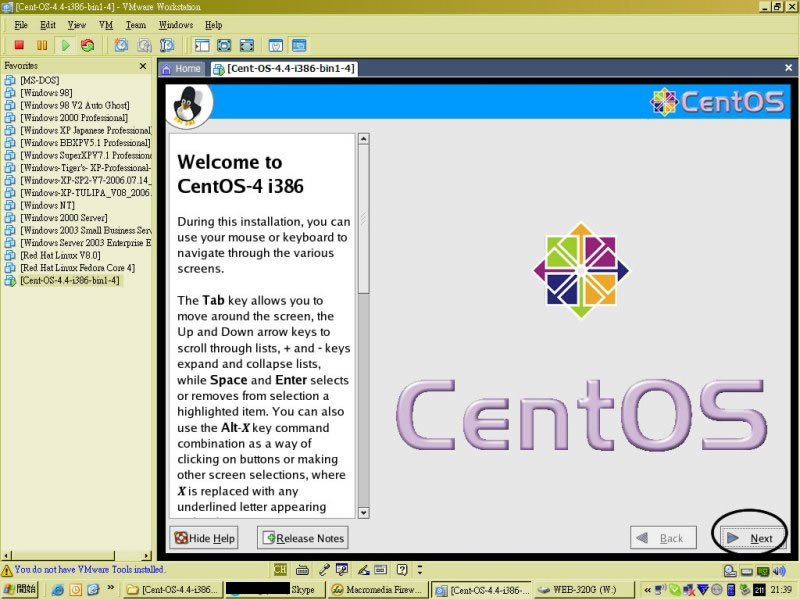Select [Windows-XP-TULIPA_V08_2006] favorite

click(x=85, y=193)
